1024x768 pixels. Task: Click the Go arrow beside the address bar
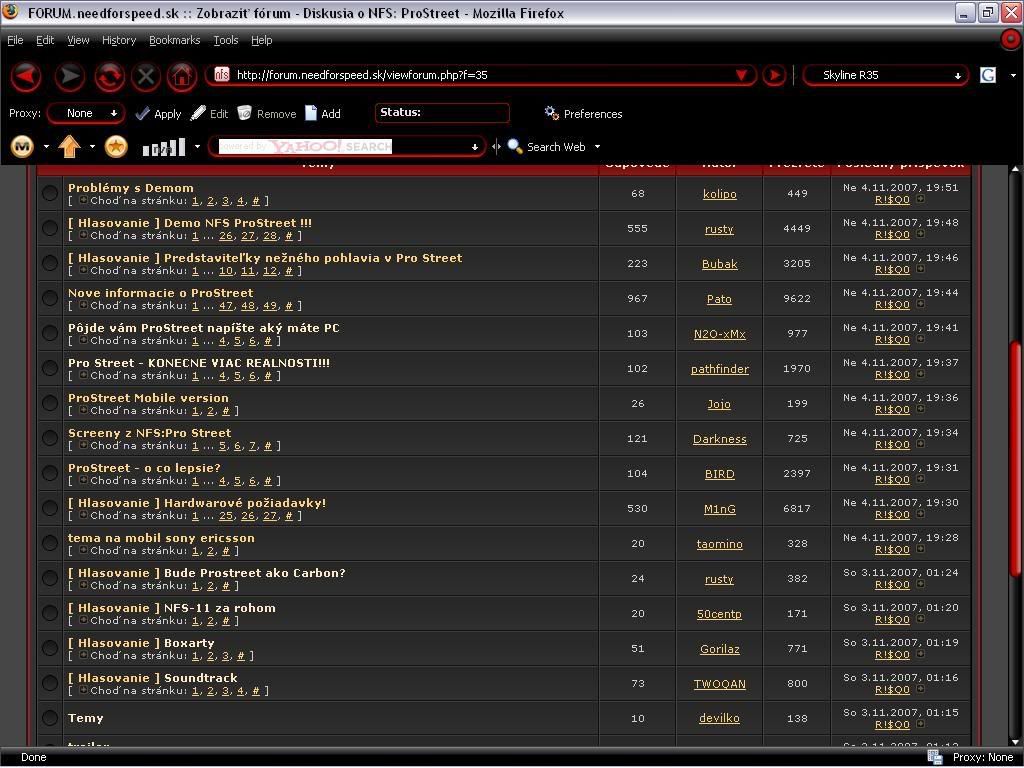[774, 75]
